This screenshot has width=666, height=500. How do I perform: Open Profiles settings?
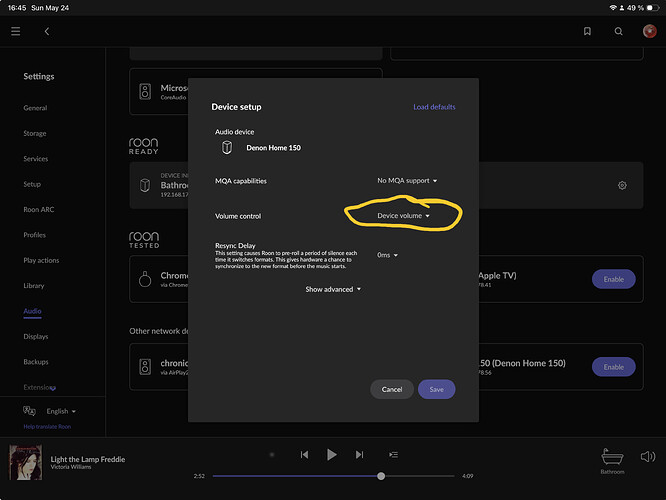(34, 235)
